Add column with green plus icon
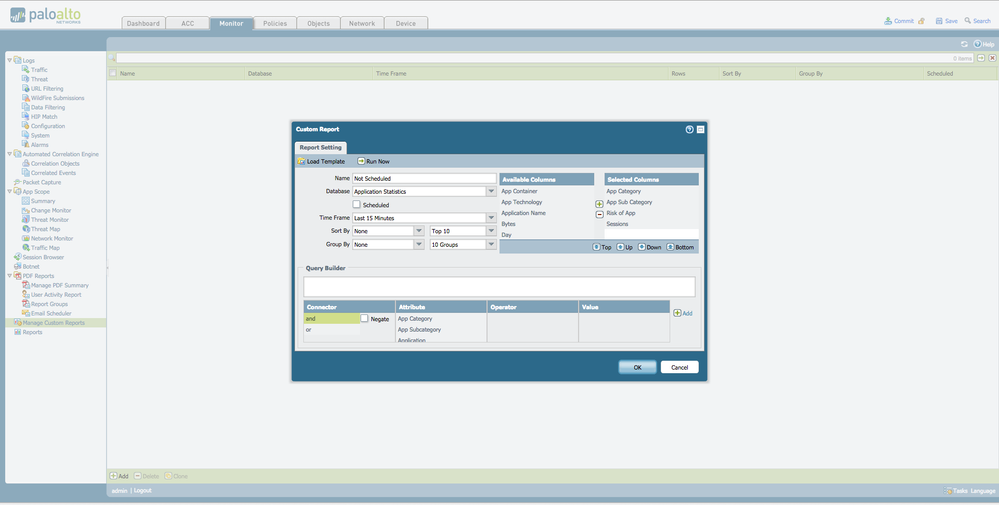999x505 pixels. [600, 204]
